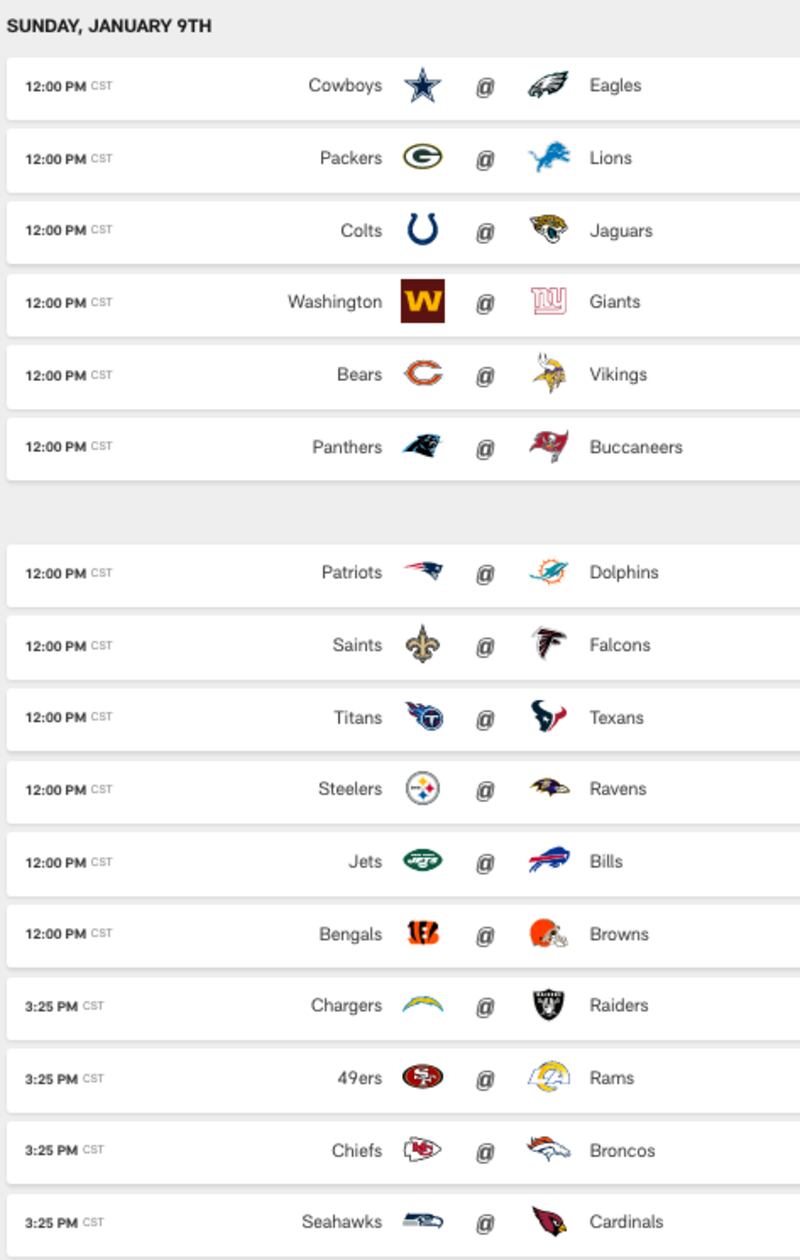Click the Pittsburgh Steelers logo
800x1260 pixels.
(x=423, y=789)
